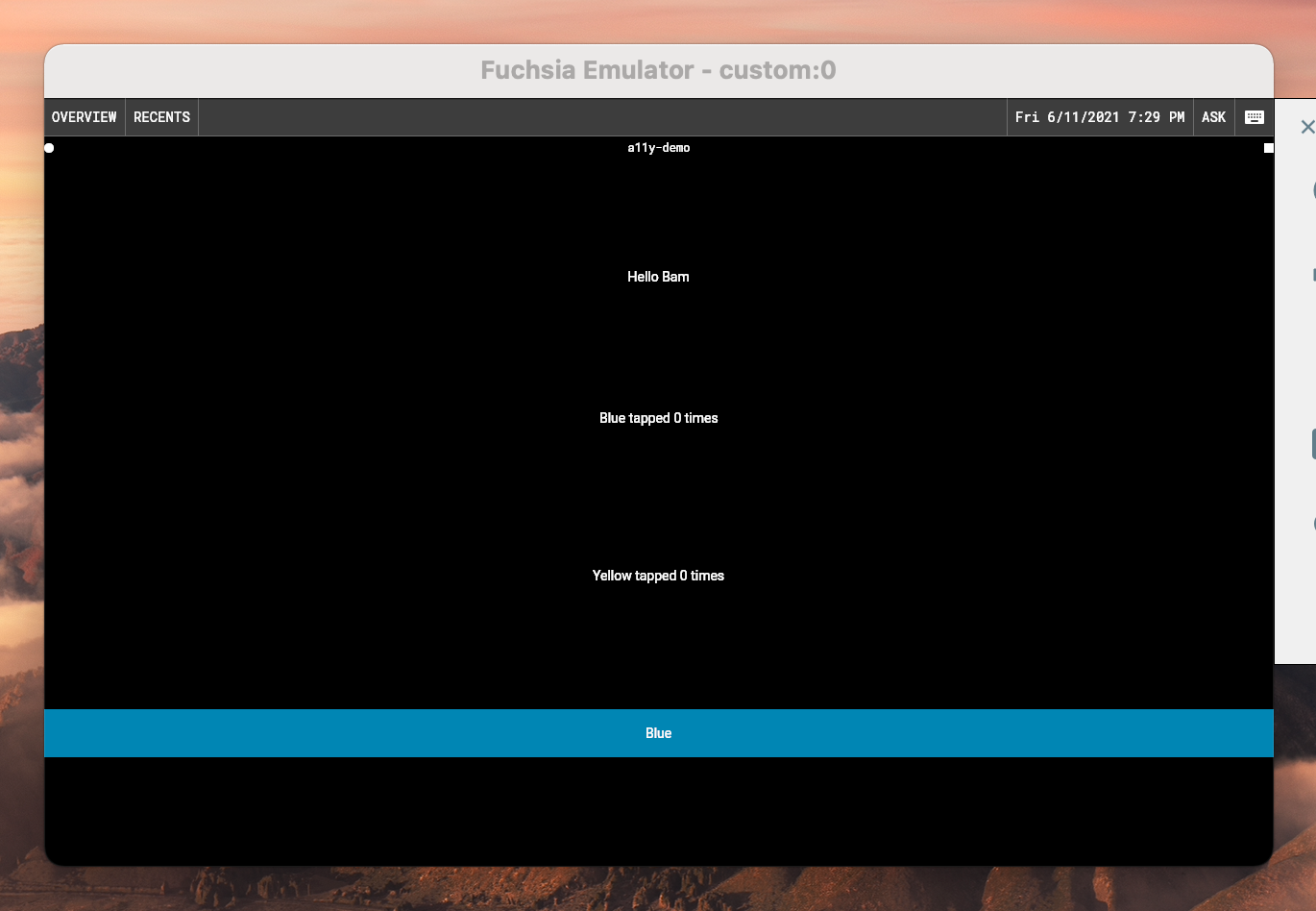
Task: Open the on-screen keyboard via keyboard icon
Action: 1254,116
